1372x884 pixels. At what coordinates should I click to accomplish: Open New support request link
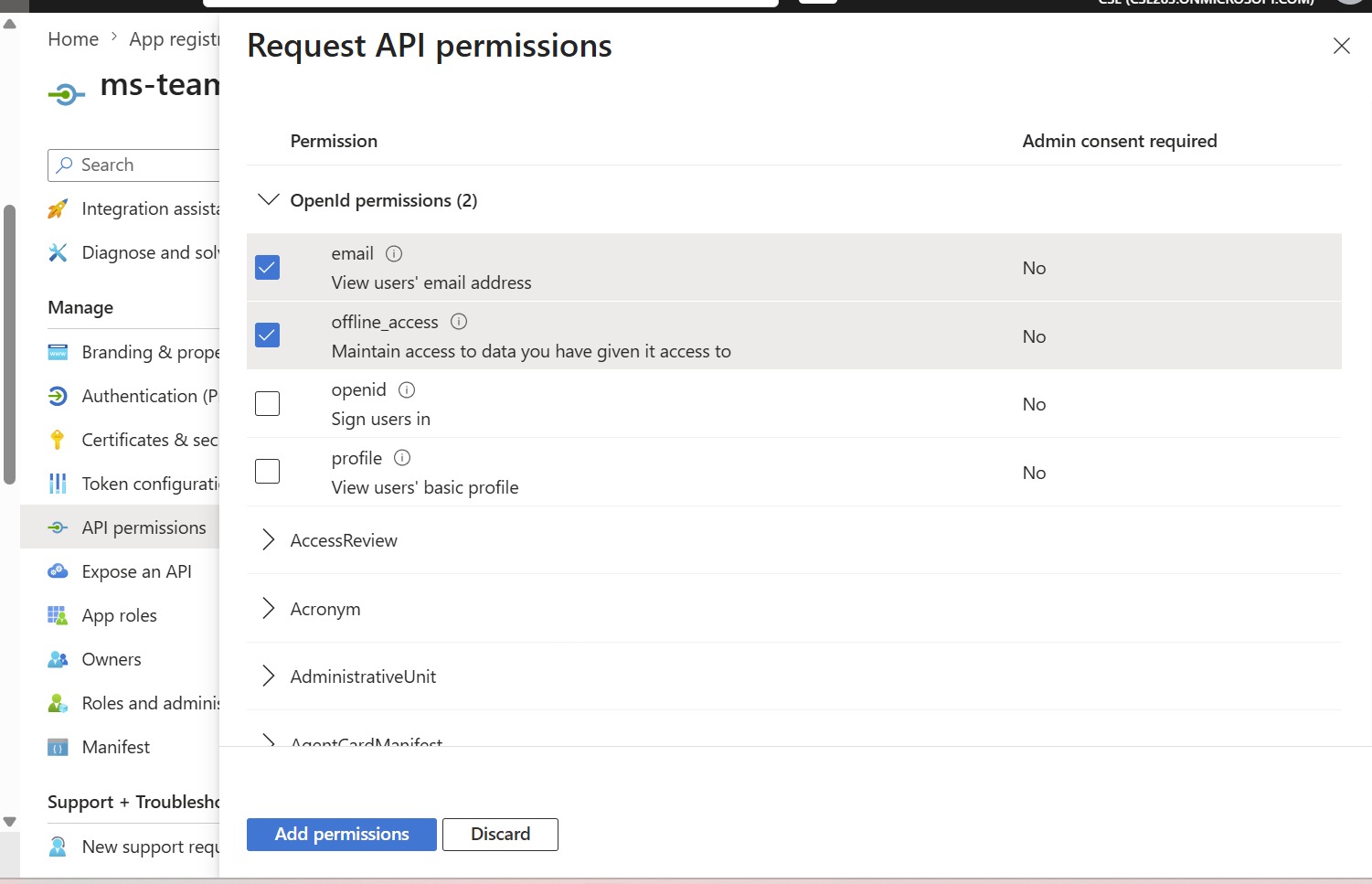(x=150, y=847)
